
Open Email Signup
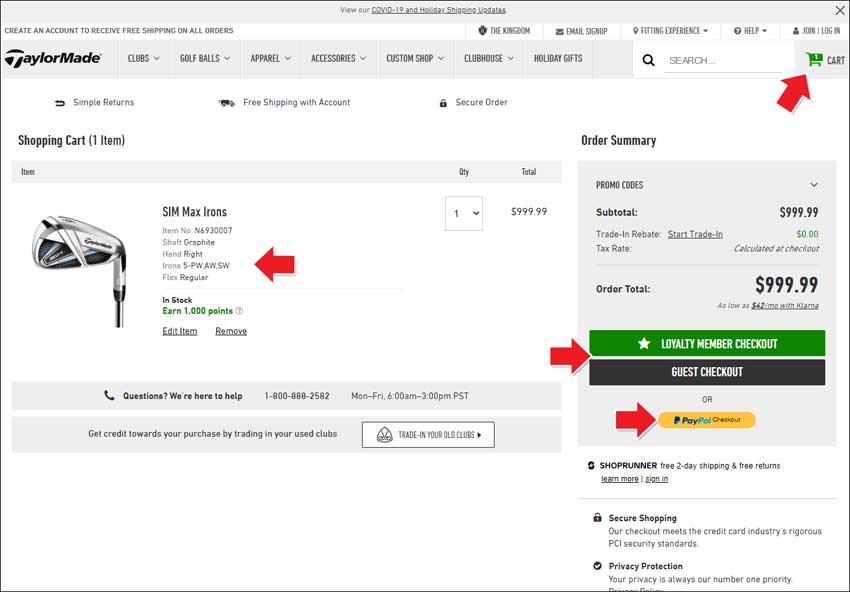point(581,31)
